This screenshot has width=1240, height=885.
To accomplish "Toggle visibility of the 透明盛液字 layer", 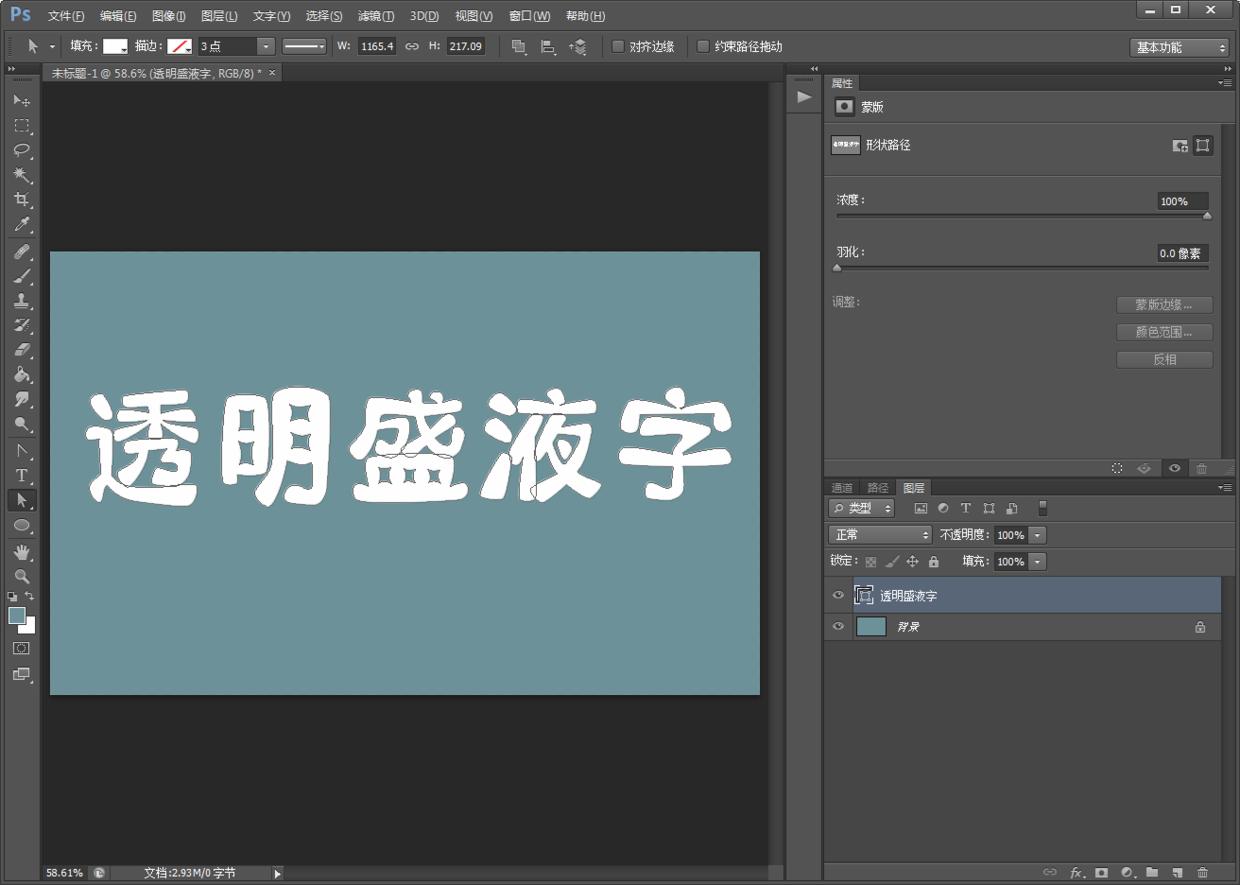I will pyautogui.click(x=838, y=595).
